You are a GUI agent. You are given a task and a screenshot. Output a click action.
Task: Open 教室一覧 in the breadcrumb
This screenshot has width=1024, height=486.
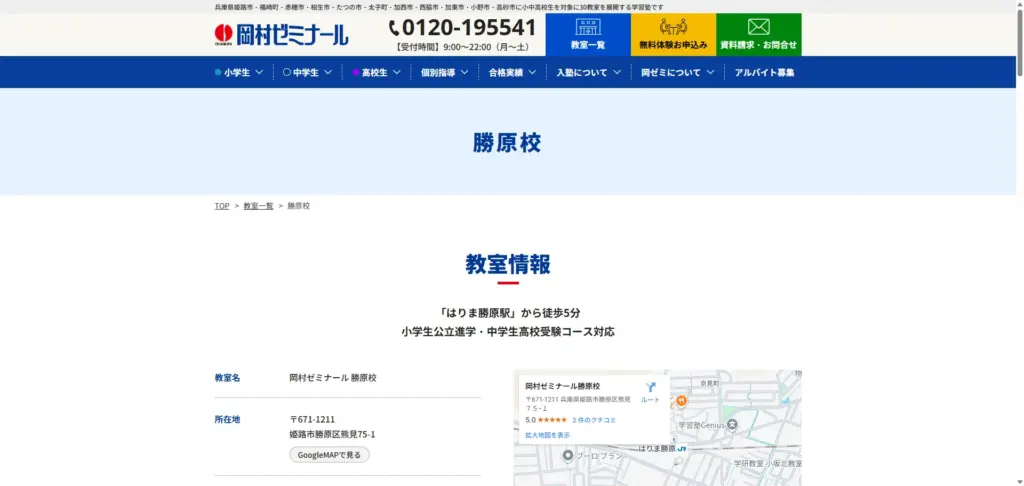tap(258, 206)
